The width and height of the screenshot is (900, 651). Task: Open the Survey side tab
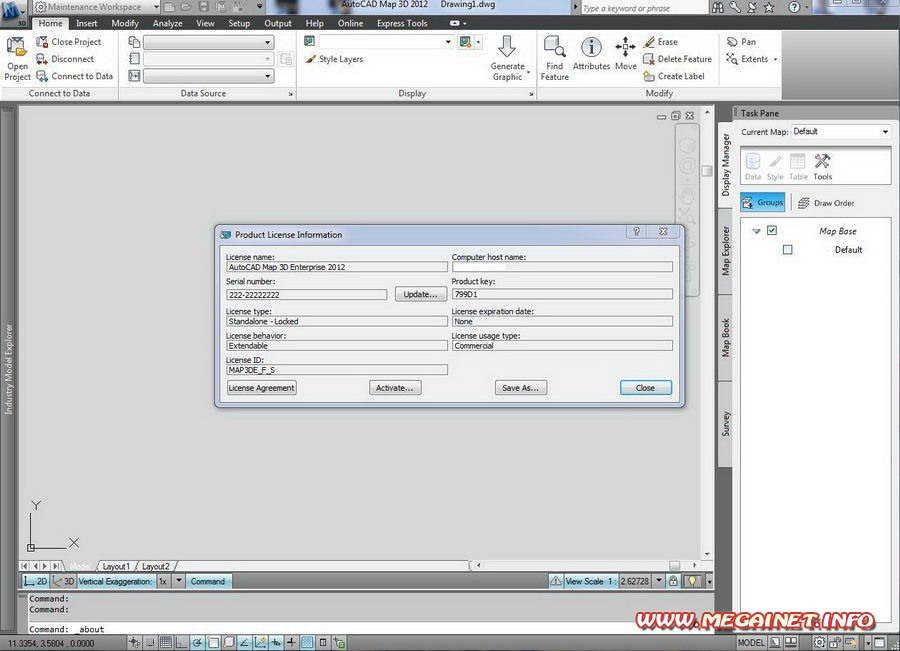726,424
